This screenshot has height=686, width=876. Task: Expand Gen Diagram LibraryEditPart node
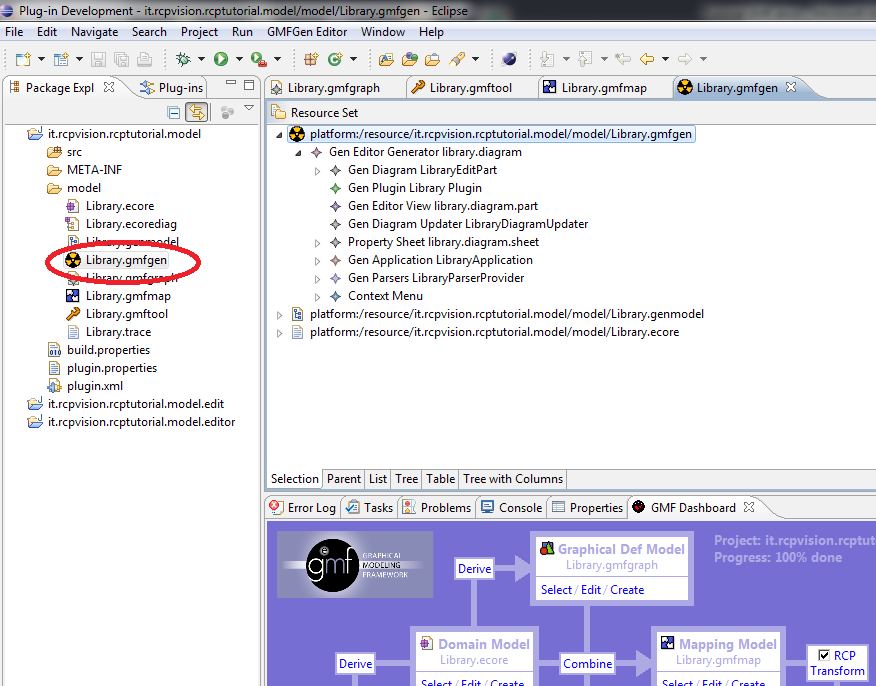pos(317,171)
